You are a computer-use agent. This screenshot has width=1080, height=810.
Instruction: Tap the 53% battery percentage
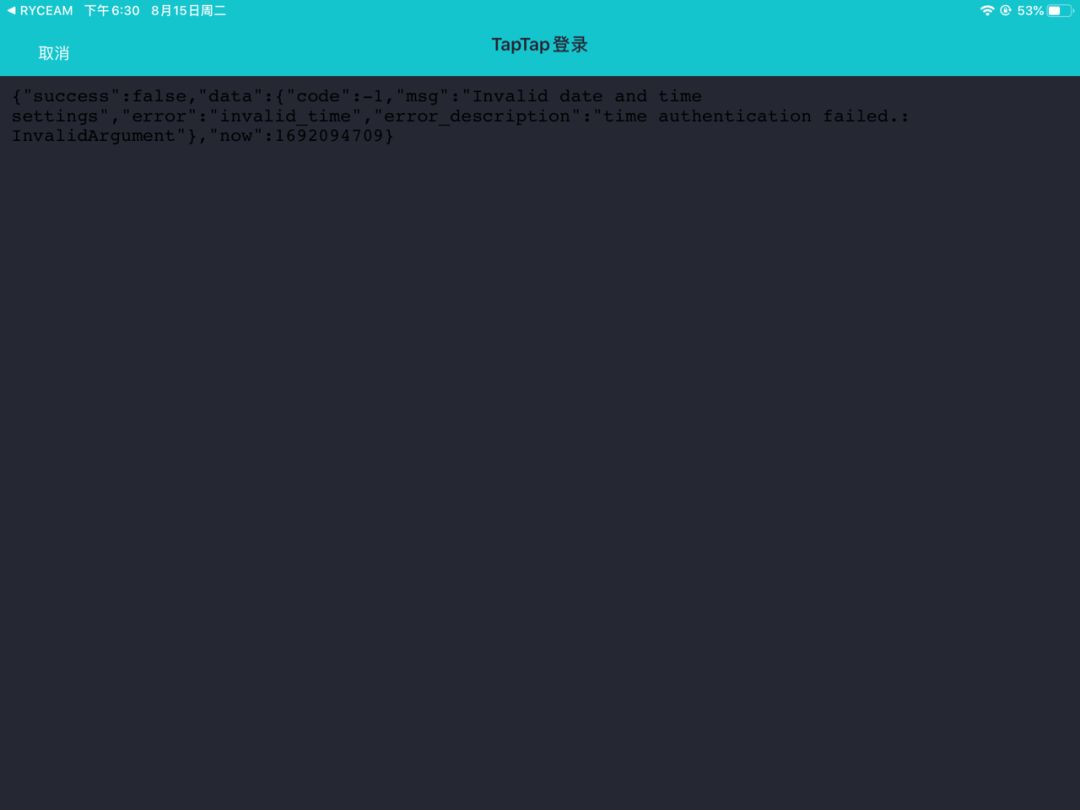[1030, 10]
